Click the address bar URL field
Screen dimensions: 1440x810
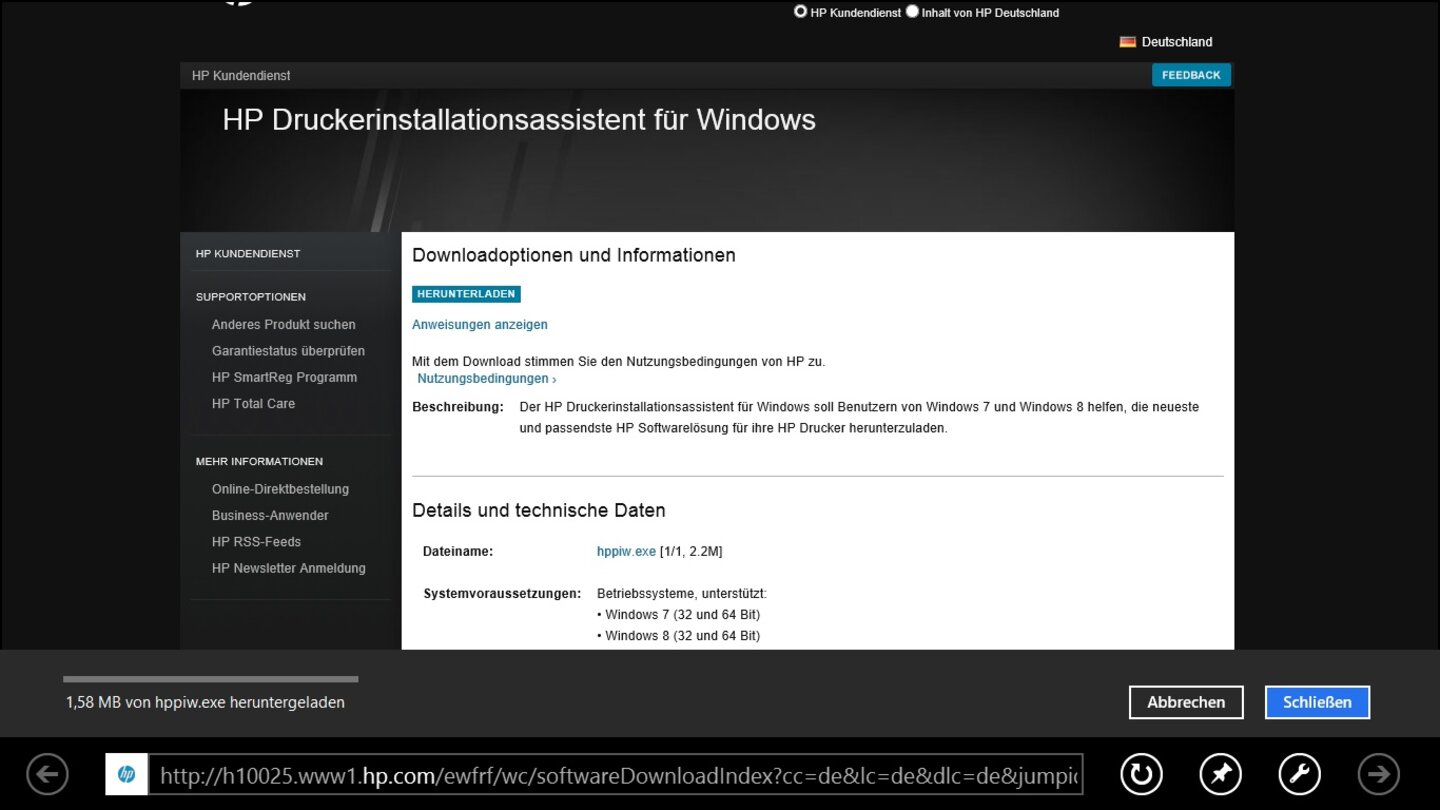[616, 775]
